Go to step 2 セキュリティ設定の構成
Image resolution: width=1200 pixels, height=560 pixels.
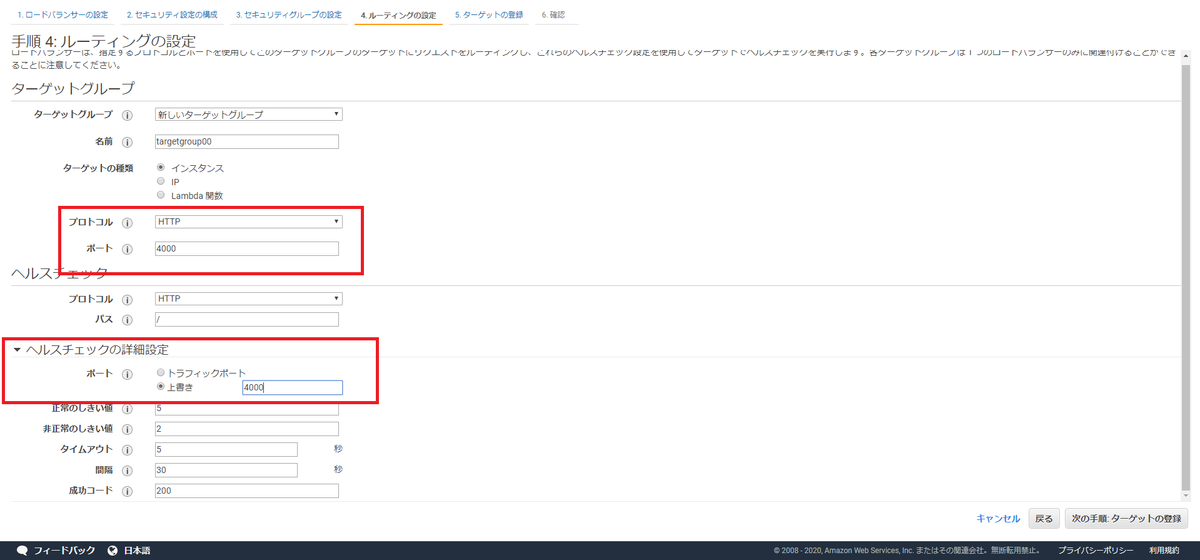[172, 16]
